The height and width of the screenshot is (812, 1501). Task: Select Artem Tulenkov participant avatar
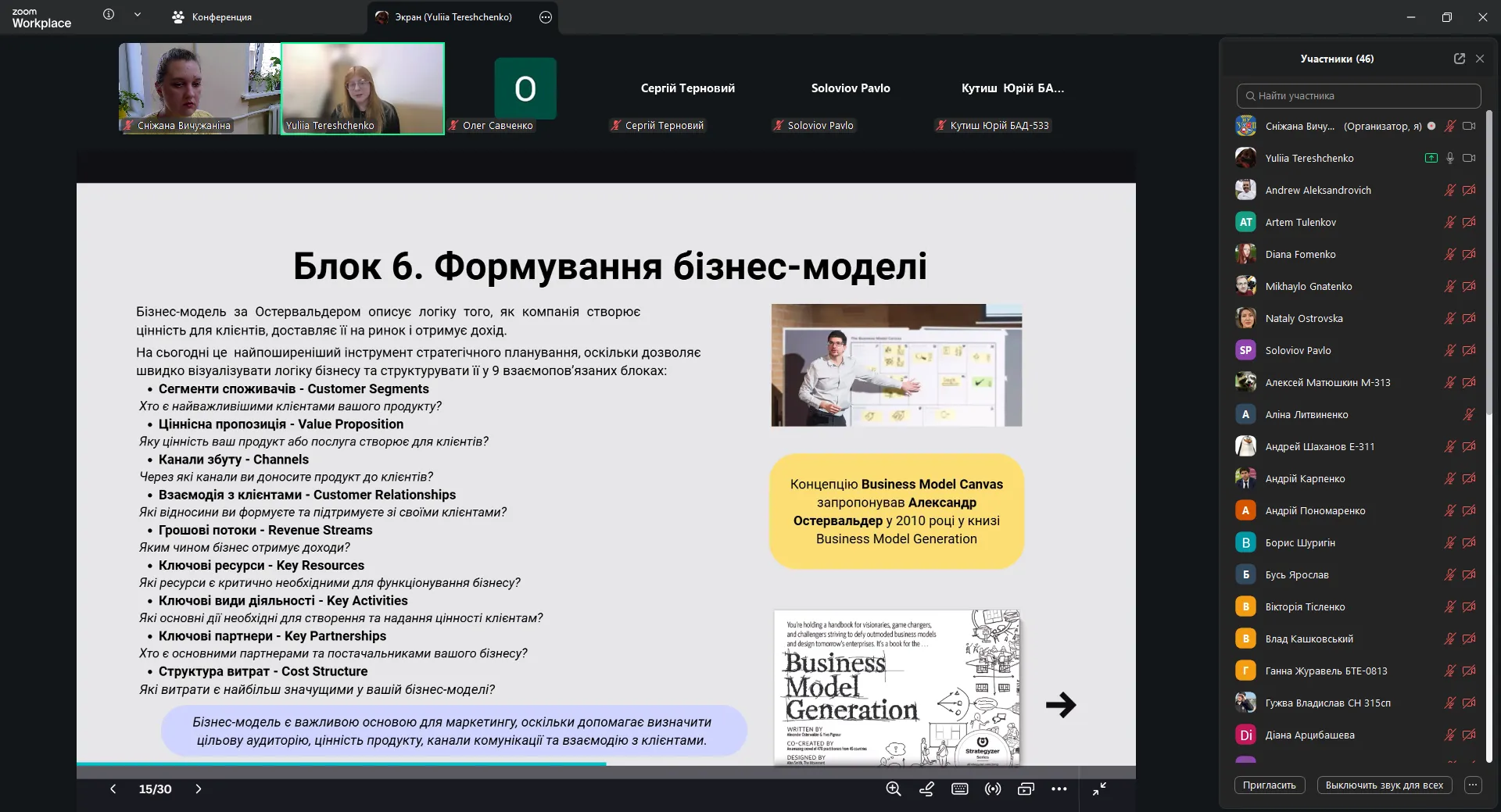tap(1245, 222)
